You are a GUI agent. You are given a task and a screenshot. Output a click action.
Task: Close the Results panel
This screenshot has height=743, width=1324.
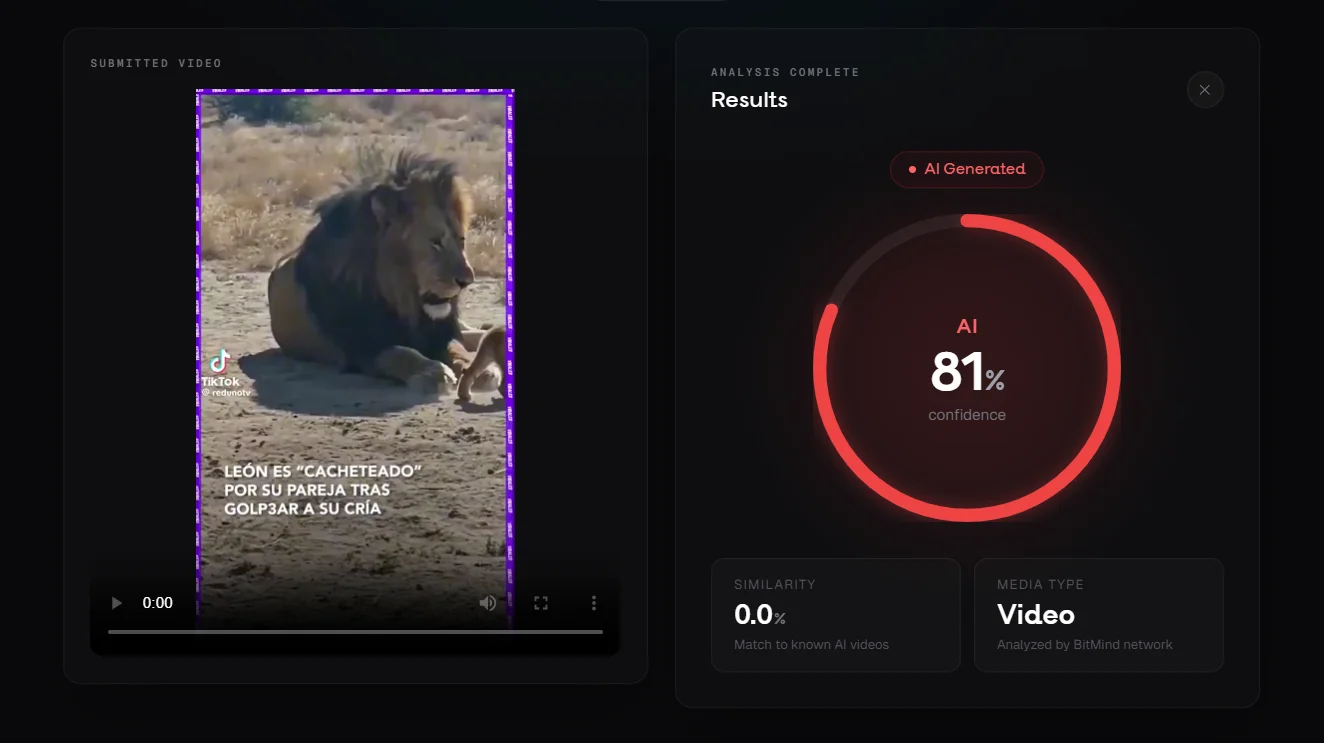point(1205,90)
